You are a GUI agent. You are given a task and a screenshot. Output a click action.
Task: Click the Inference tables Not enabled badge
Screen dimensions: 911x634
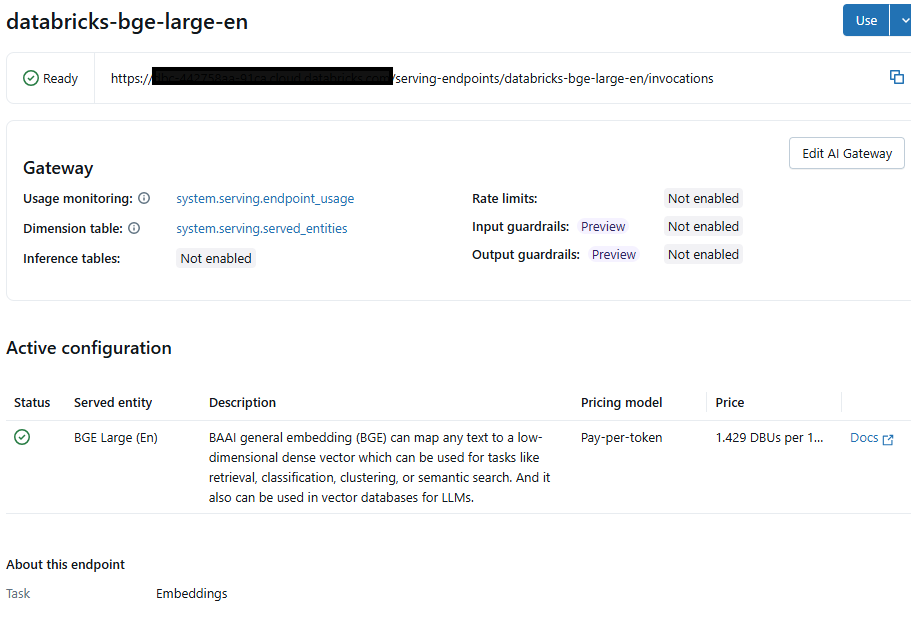(216, 258)
